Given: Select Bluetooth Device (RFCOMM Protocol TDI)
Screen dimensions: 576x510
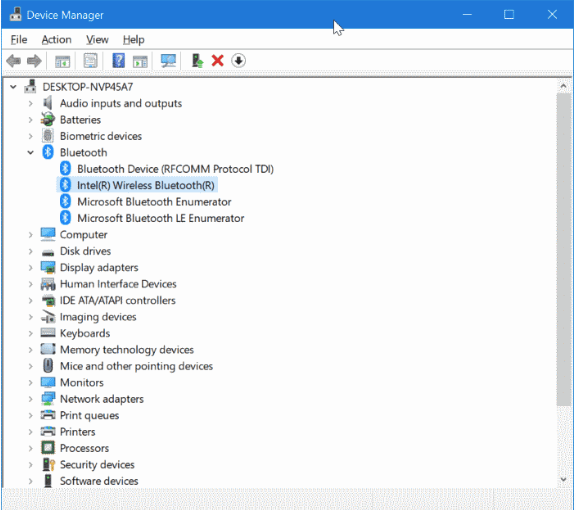Looking at the screenshot, I should coord(175,169).
